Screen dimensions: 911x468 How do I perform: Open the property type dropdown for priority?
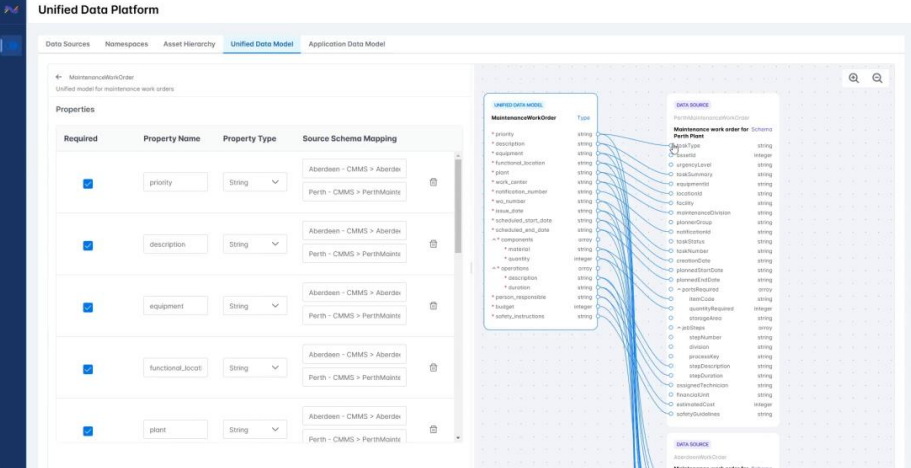pos(254,182)
